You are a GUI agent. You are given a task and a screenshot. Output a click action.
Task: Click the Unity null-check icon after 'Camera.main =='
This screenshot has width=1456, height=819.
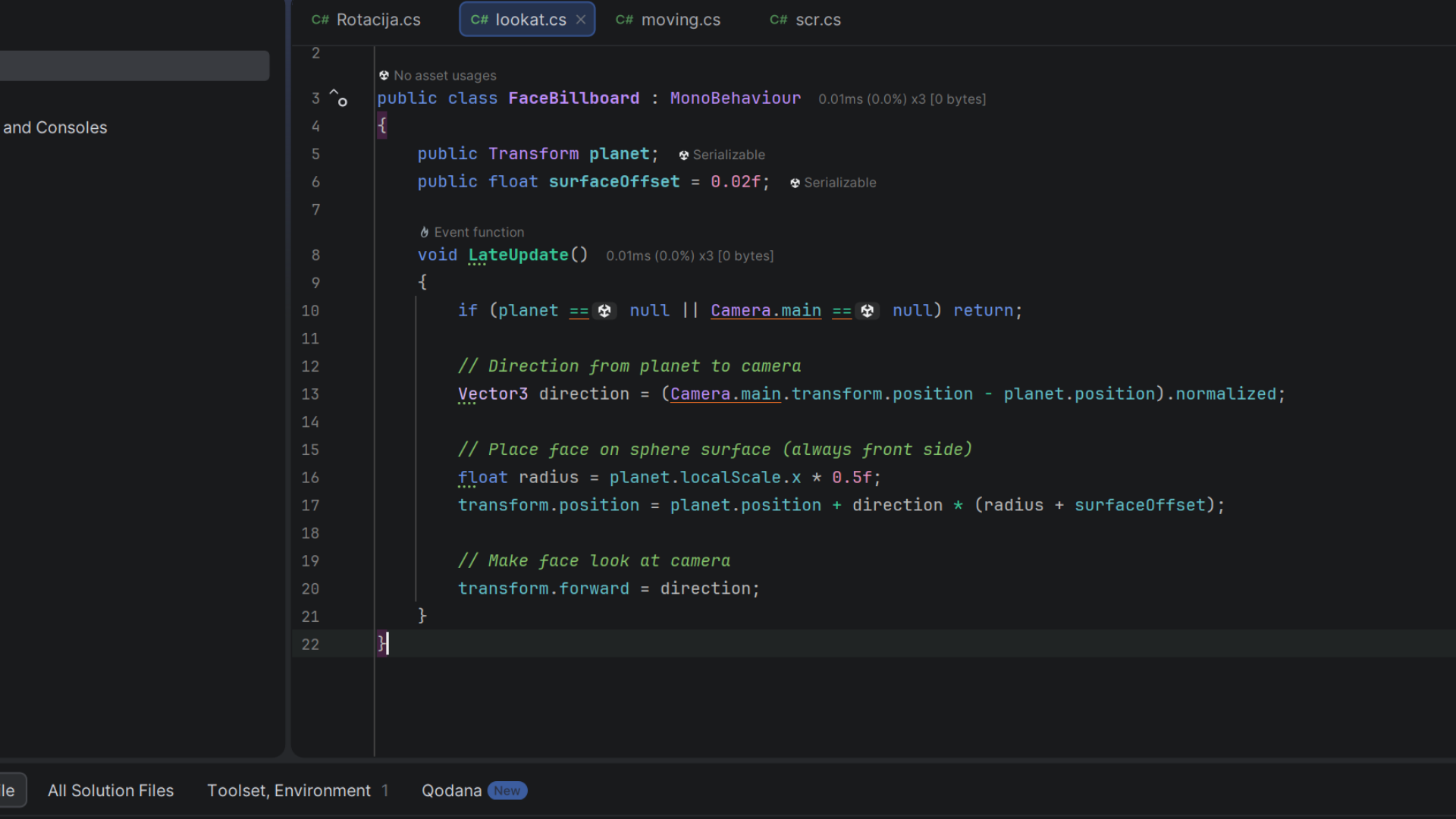point(867,311)
